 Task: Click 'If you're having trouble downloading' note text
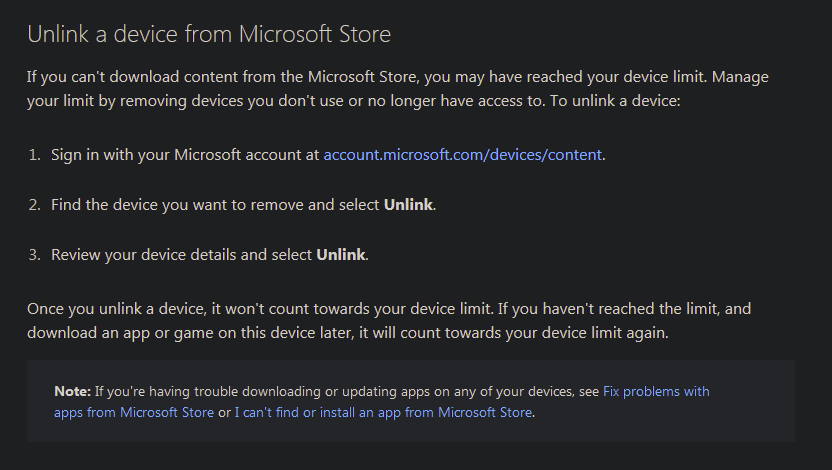(x=208, y=391)
